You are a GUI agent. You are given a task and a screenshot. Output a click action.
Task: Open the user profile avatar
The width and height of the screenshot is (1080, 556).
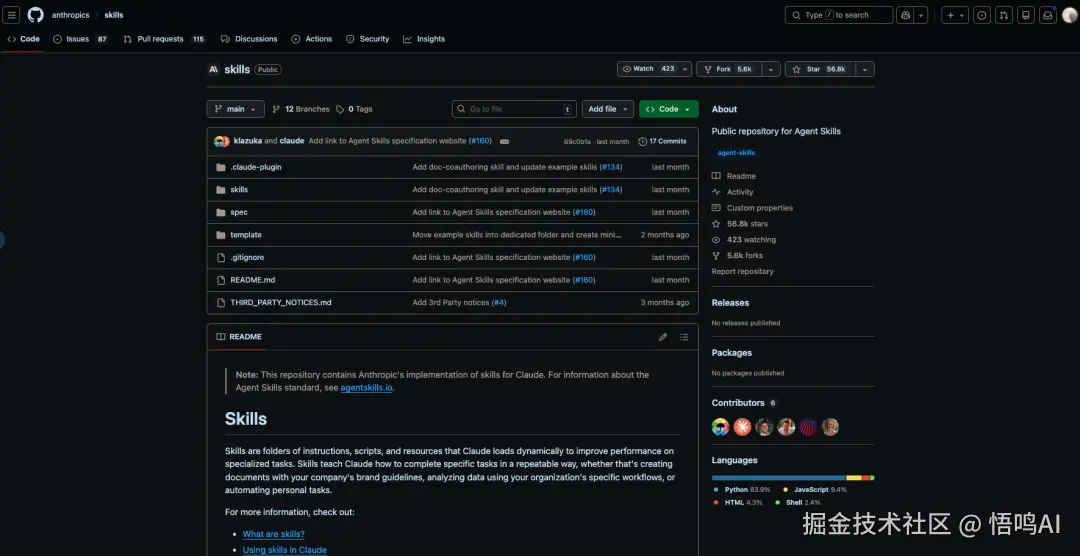[1069, 15]
